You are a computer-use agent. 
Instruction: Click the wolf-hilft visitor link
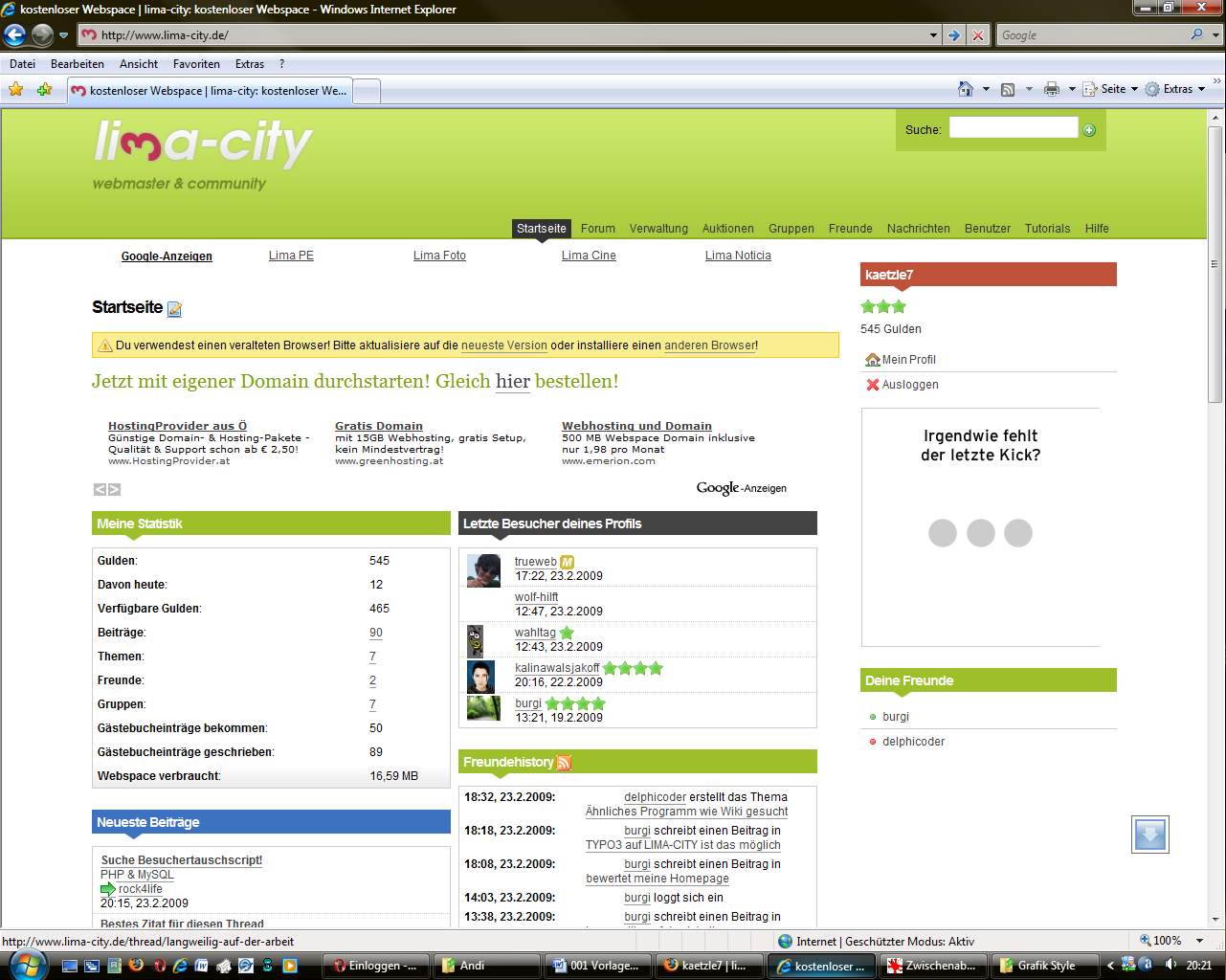pyautogui.click(x=536, y=597)
